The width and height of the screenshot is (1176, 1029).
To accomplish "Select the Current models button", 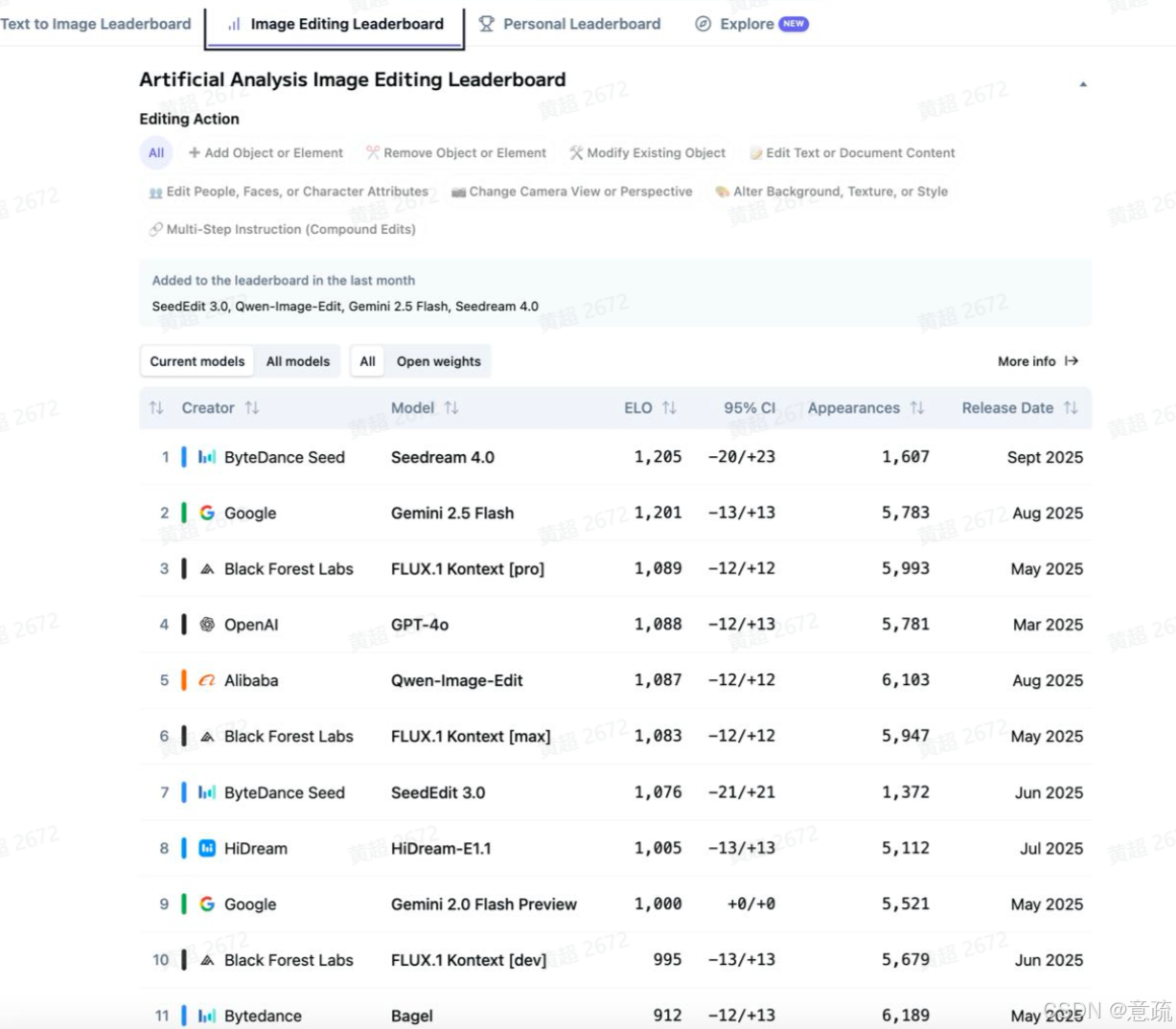I will (x=197, y=361).
